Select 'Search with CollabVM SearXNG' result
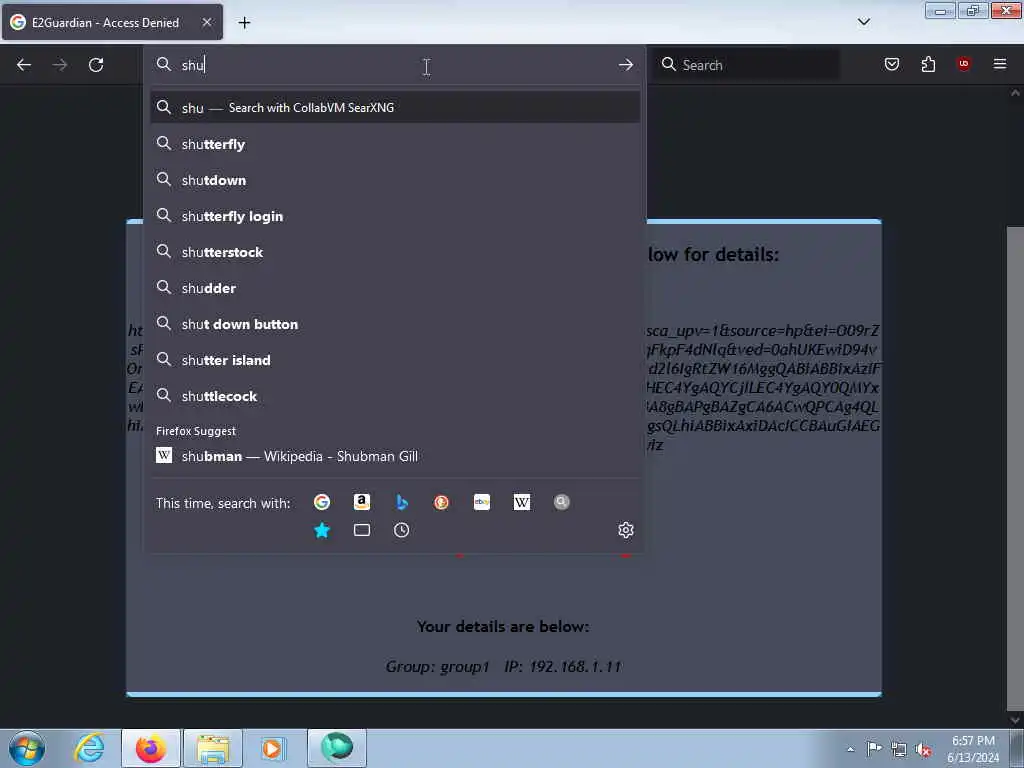The image size is (1024, 768). click(x=395, y=108)
